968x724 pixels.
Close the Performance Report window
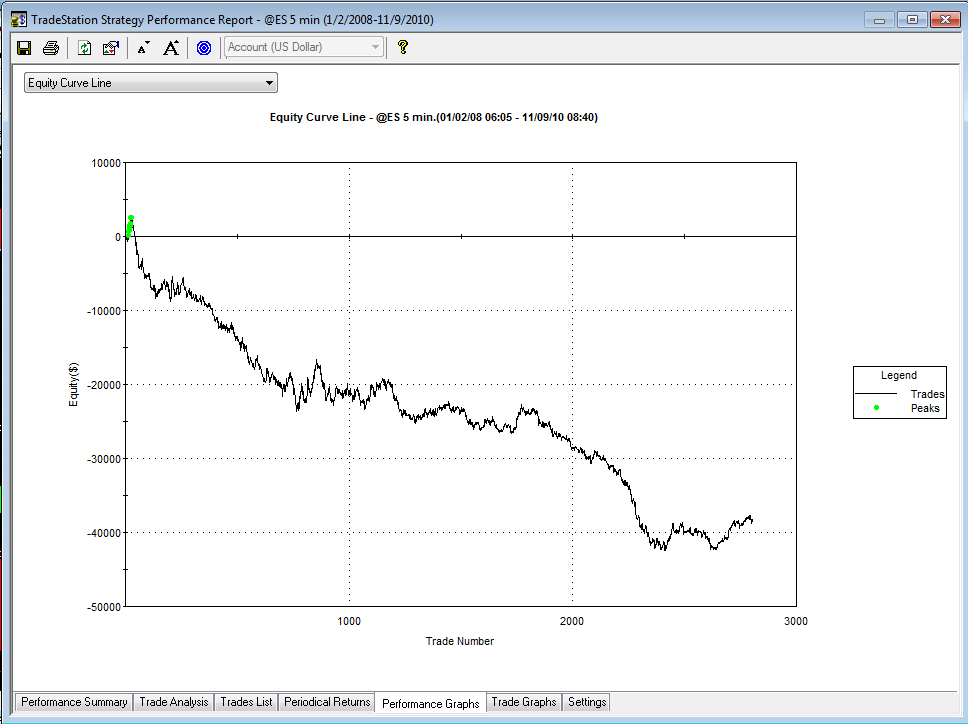945,20
